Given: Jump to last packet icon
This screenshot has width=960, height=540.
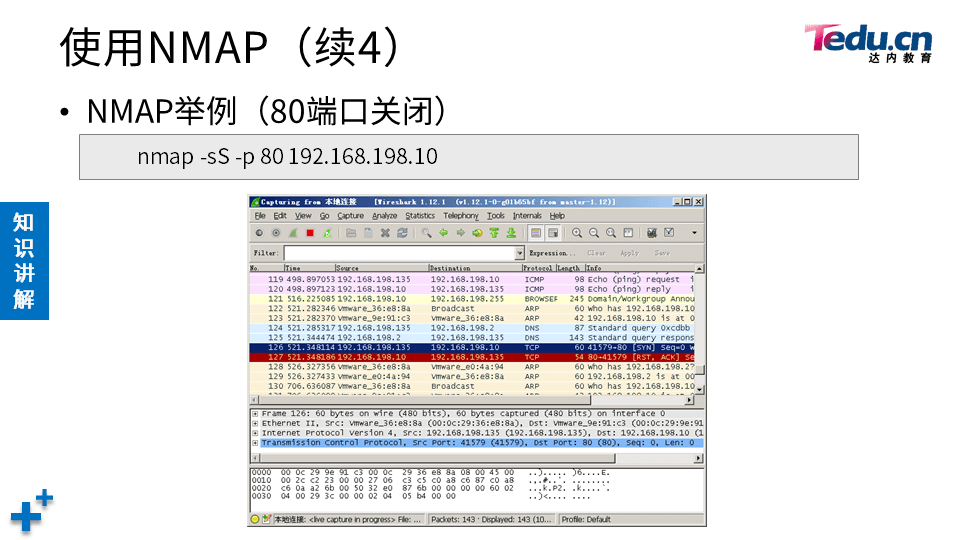Looking at the screenshot, I should (x=511, y=233).
